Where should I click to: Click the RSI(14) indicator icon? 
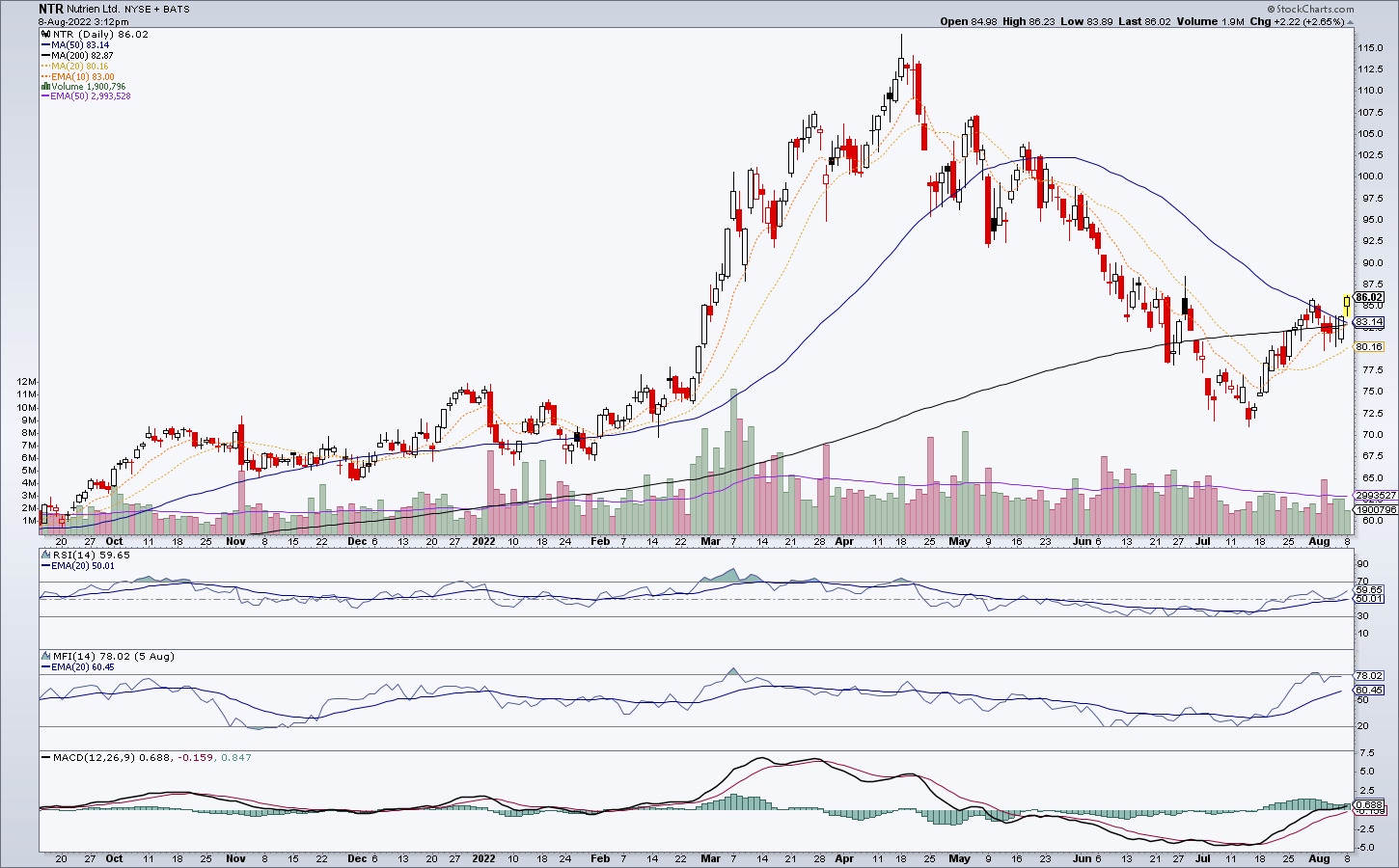pyautogui.click(x=45, y=556)
